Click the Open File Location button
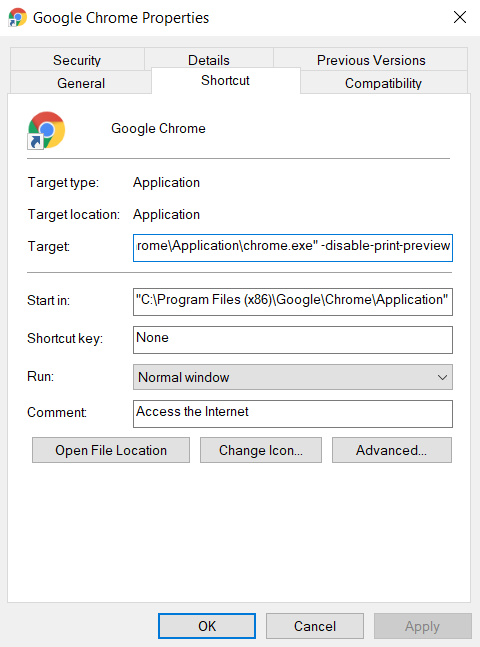Viewport: 480px width, 647px height. (x=111, y=450)
